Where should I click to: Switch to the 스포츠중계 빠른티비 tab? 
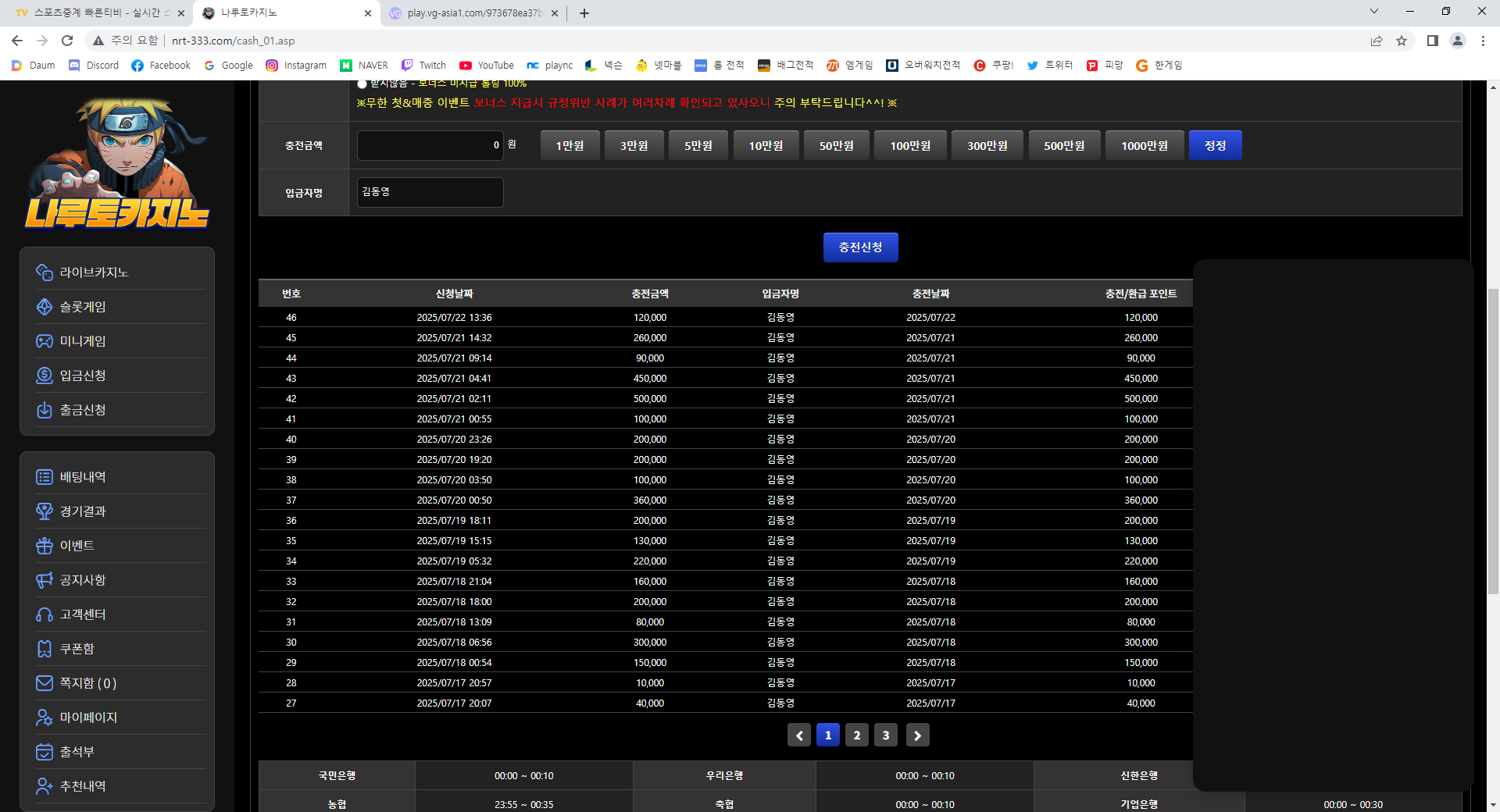(92, 13)
